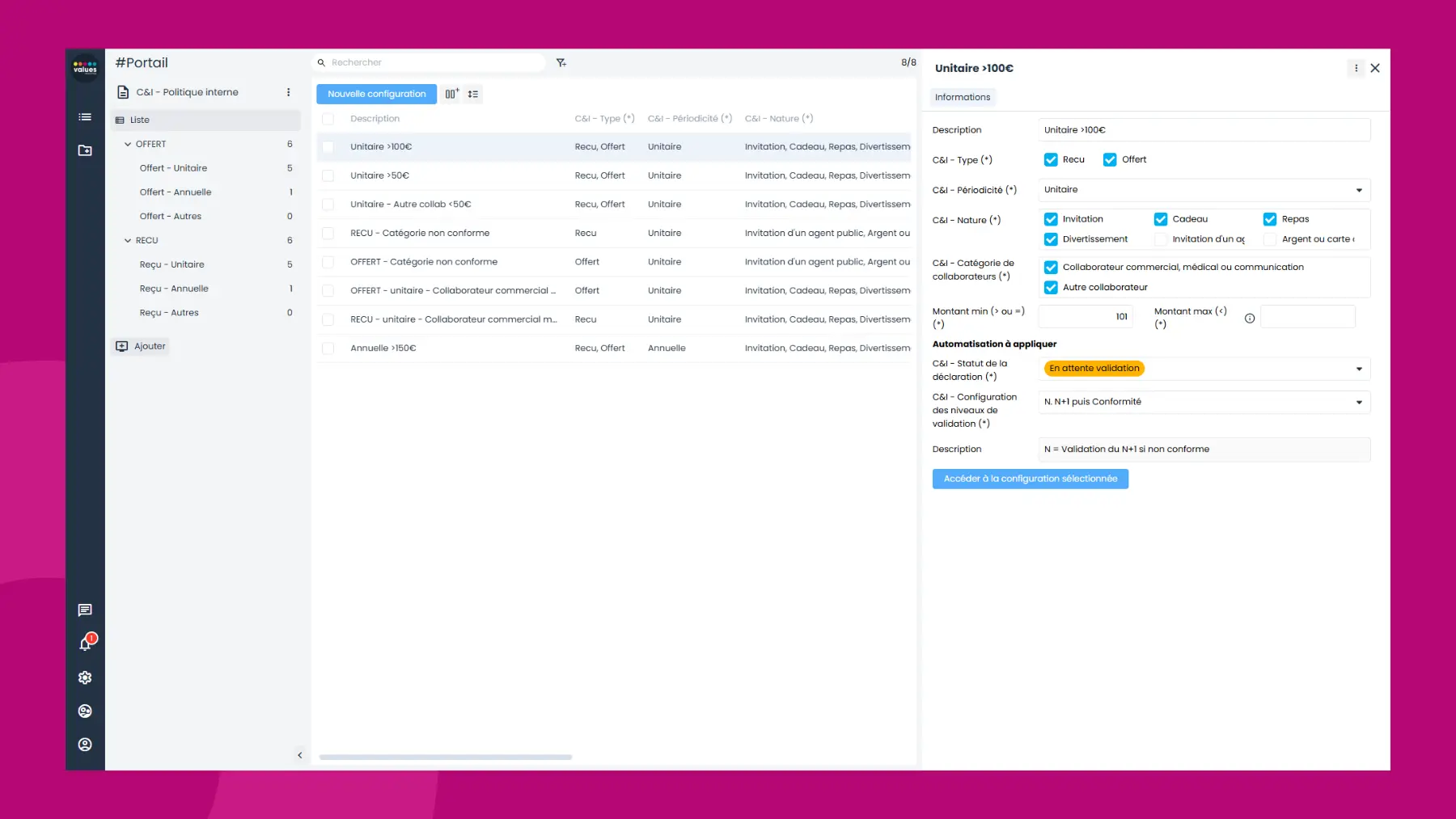Click the row density sort icon in the toolbar
This screenshot has width=1456, height=819.
(473, 94)
